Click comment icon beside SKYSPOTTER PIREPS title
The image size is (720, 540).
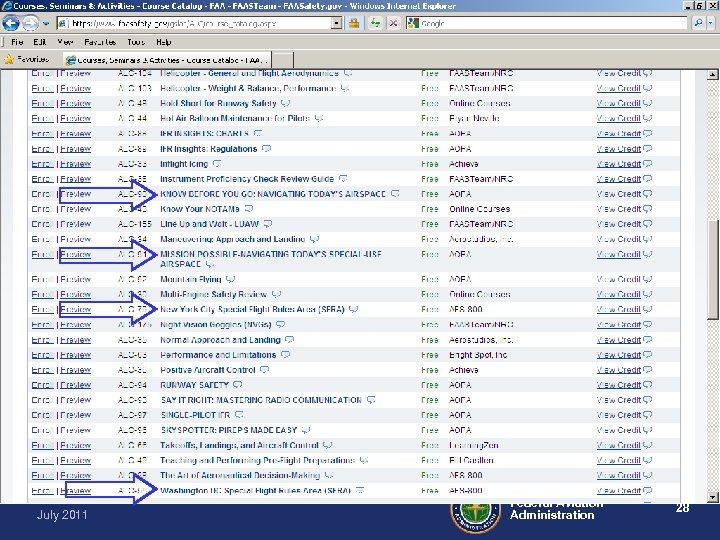tap(306, 430)
